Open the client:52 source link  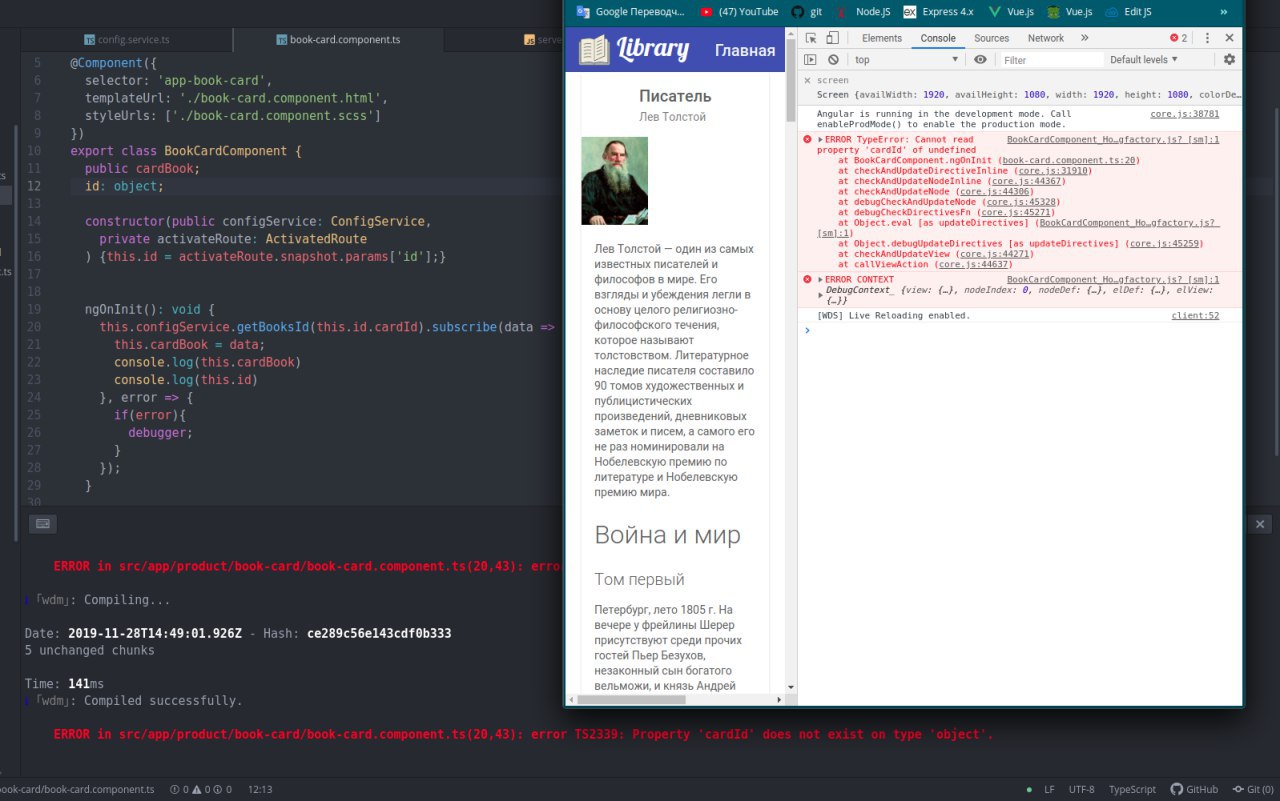(x=1195, y=316)
